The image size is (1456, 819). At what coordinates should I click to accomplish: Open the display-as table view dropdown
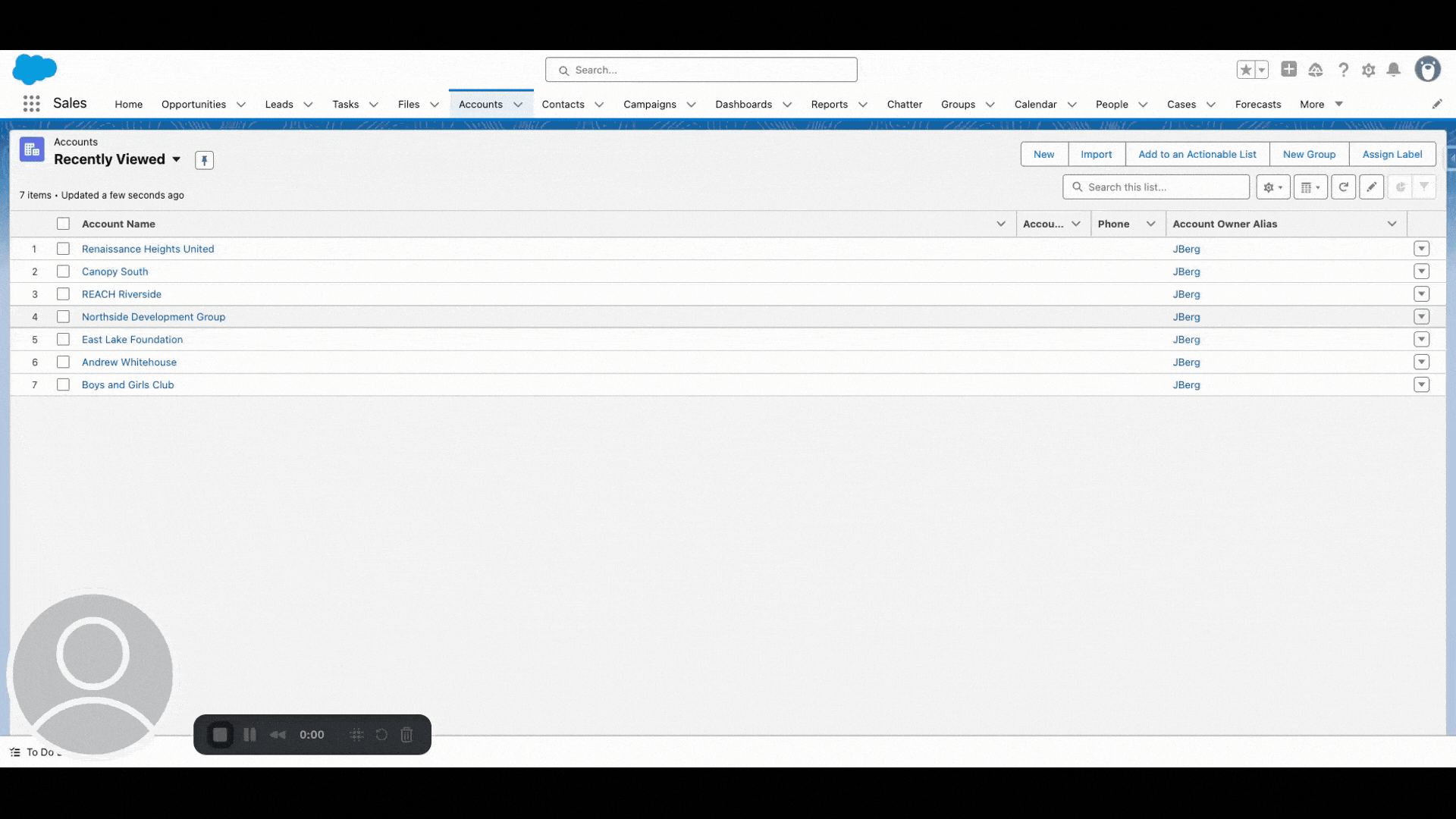coord(1310,187)
